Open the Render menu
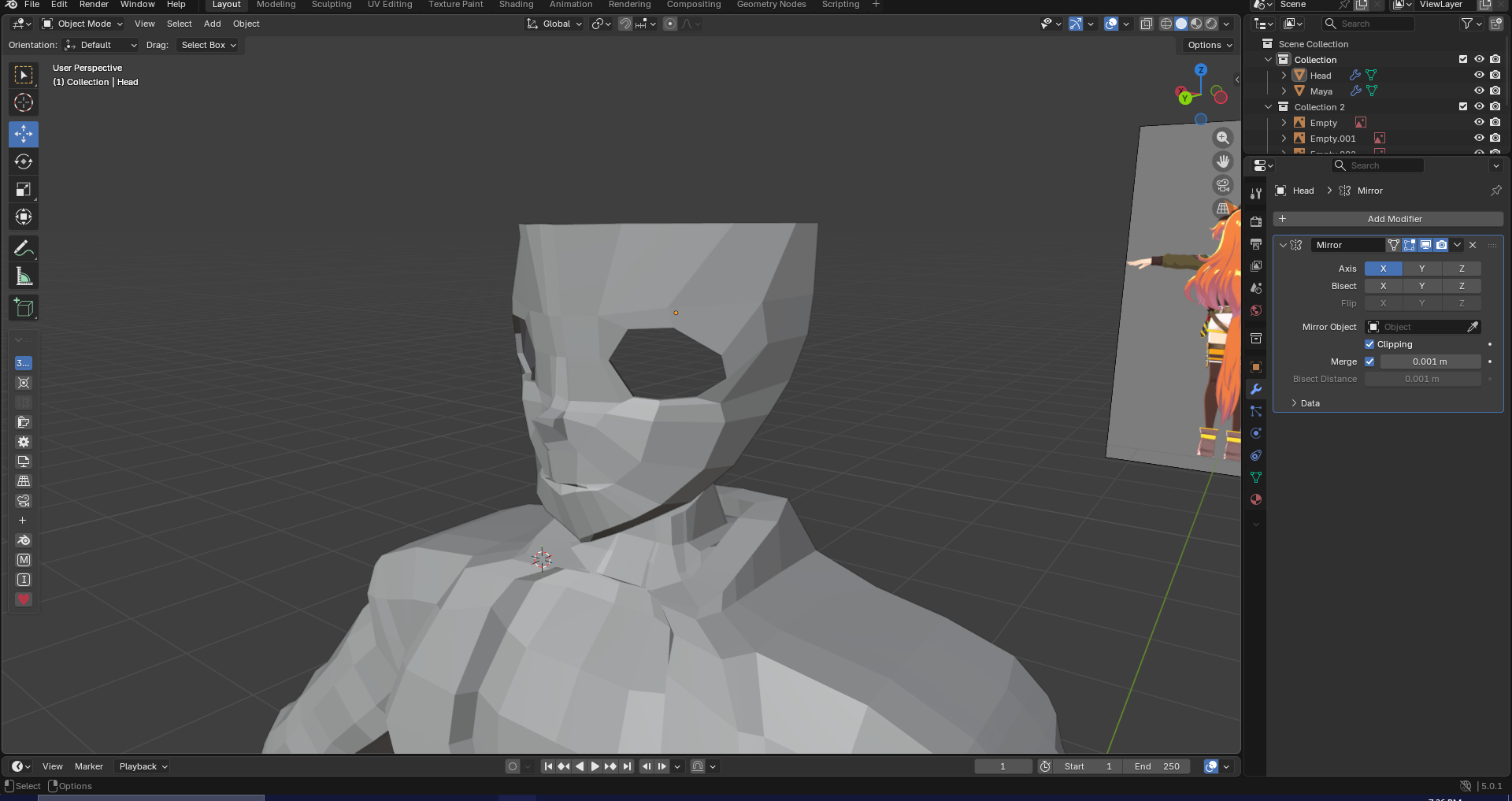Screen dimensions: 1512x801 (x=94, y=5)
